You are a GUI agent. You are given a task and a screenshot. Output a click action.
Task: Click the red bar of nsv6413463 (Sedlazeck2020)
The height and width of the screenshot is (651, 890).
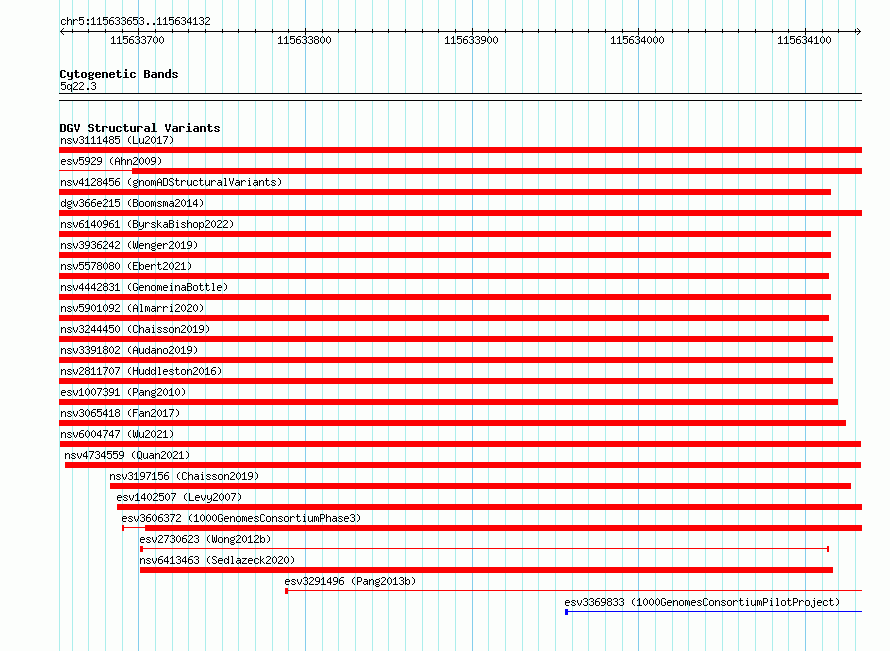click(486, 570)
